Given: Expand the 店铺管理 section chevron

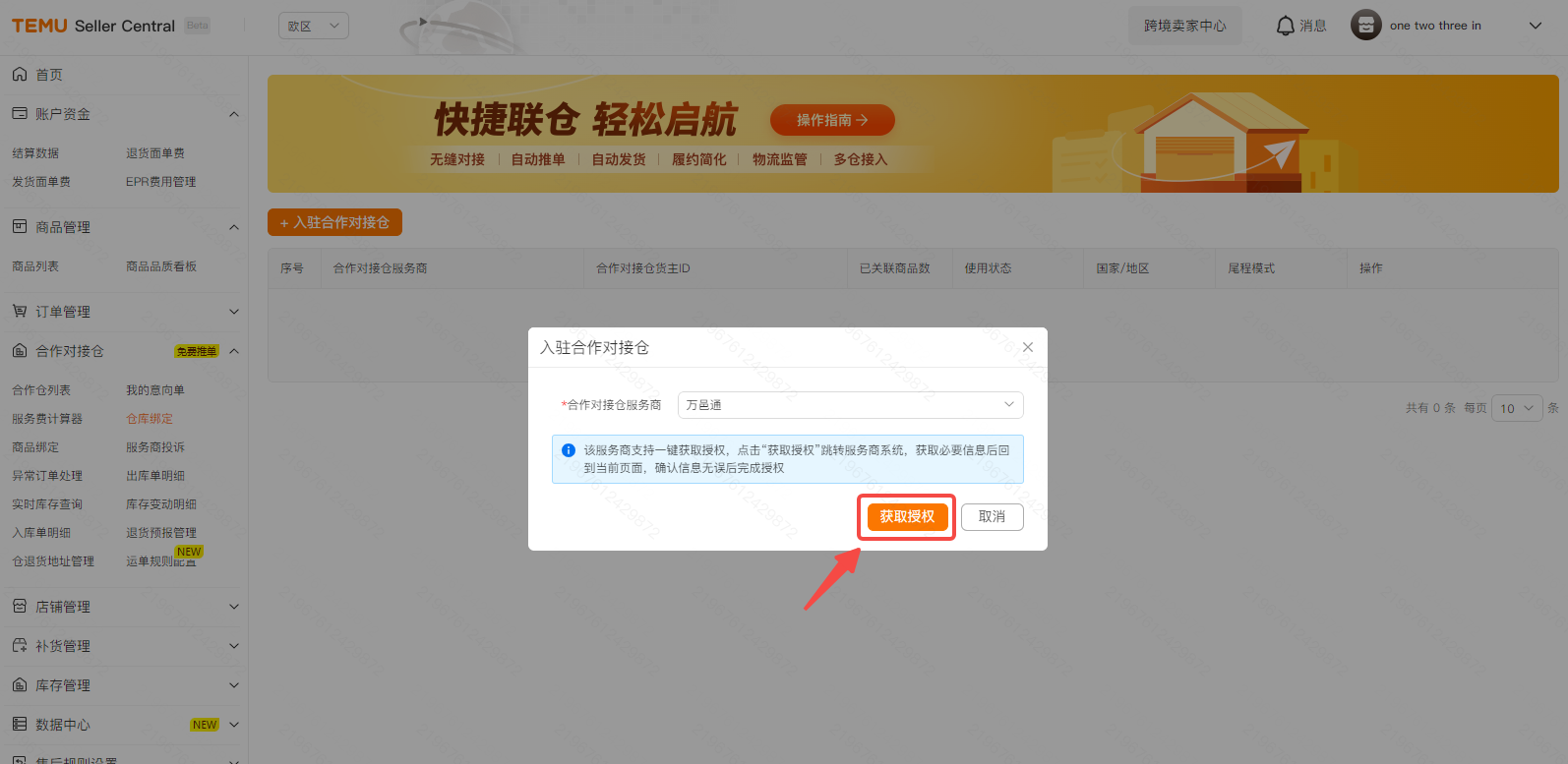Looking at the screenshot, I should click(234, 607).
